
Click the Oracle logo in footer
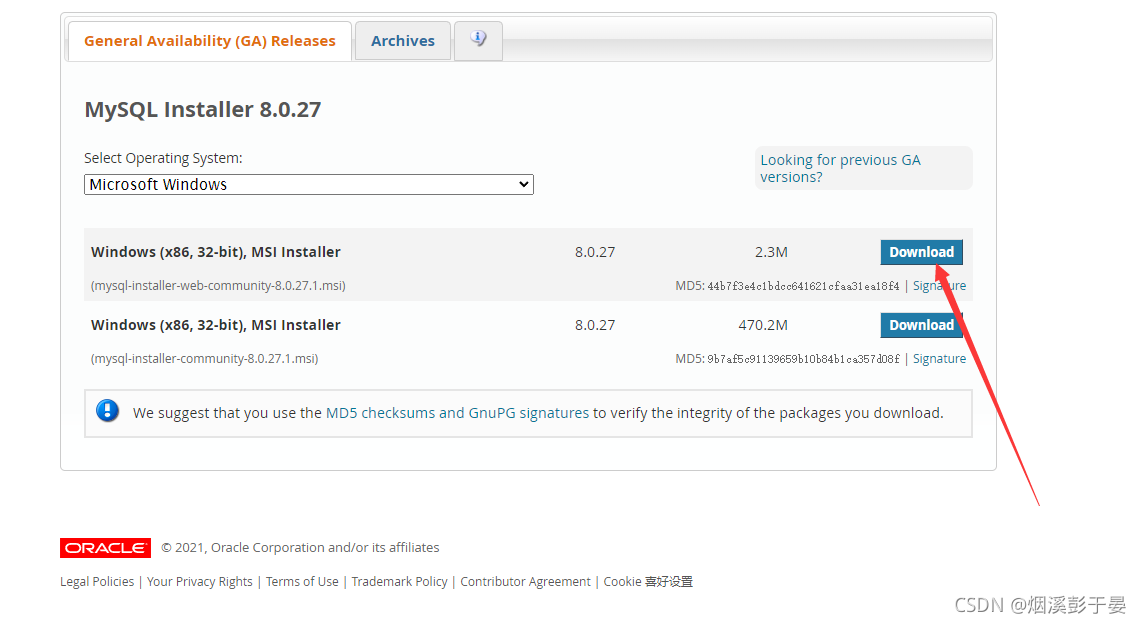point(106,548)
